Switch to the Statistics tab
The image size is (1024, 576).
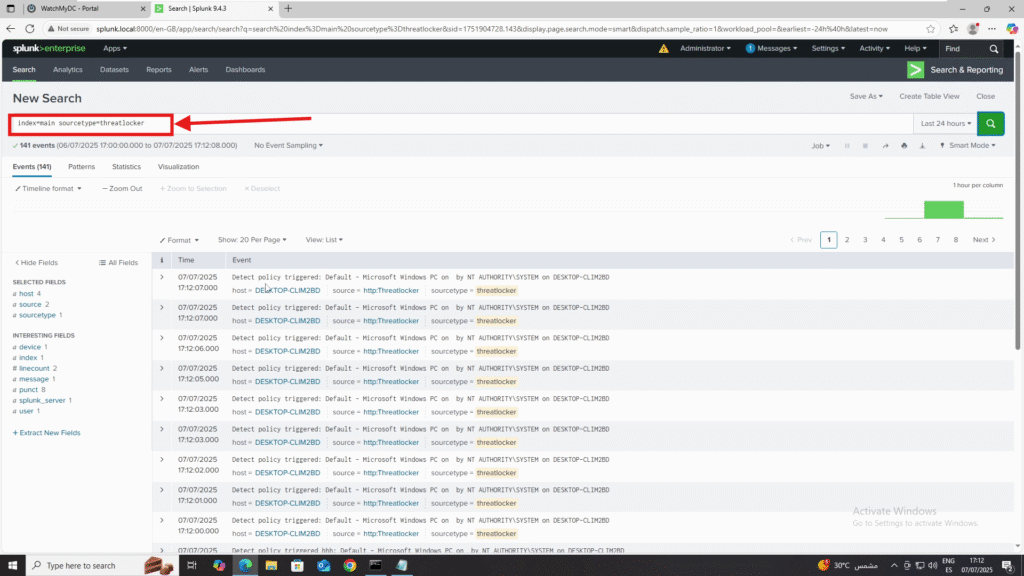click(x=126, y=167)
